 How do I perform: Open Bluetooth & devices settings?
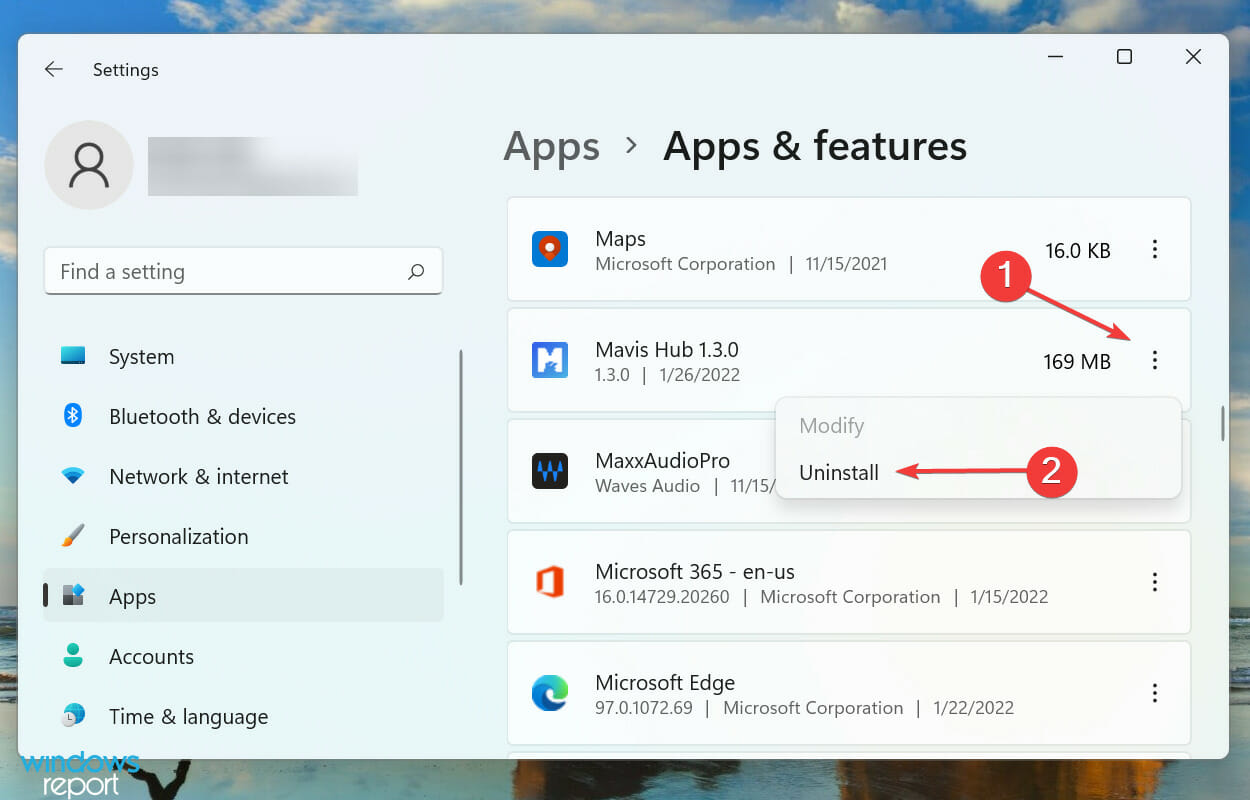pos(243,417)
